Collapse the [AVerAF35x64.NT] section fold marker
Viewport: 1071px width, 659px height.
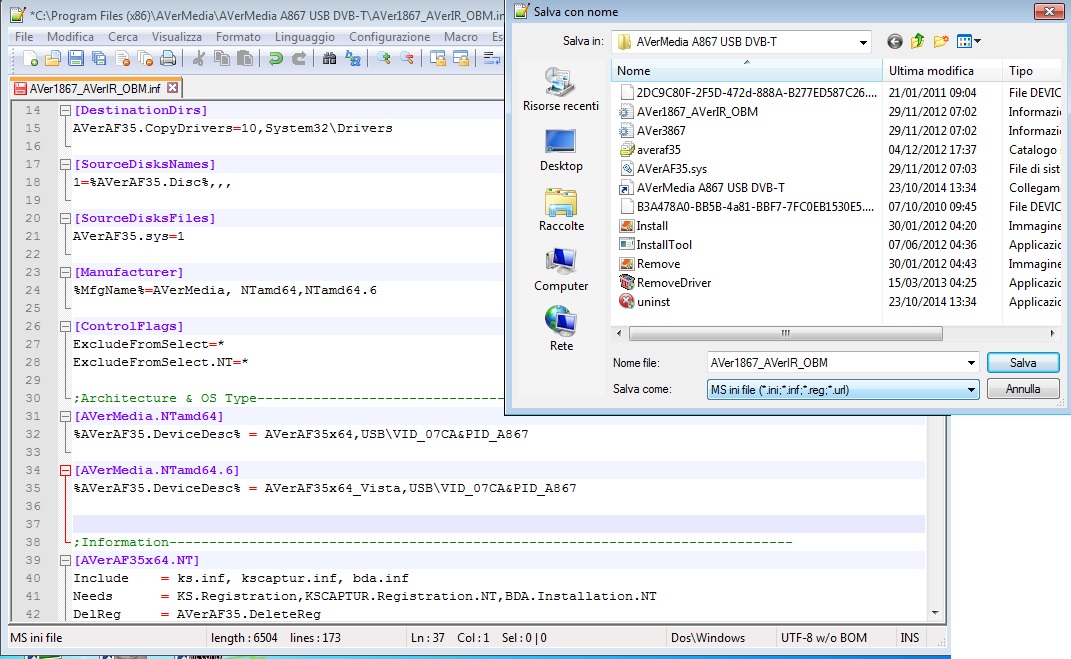pos(65,560)
